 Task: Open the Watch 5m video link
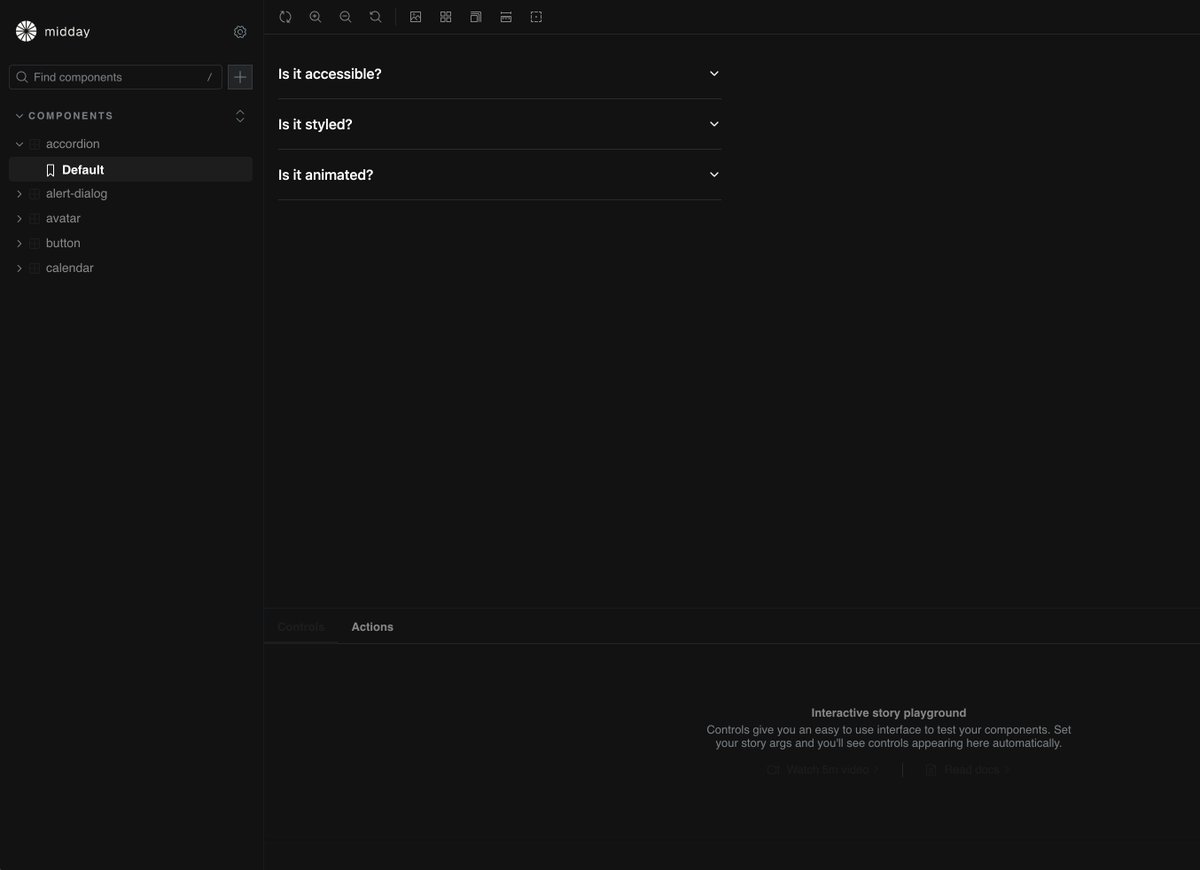coord(822,768)
